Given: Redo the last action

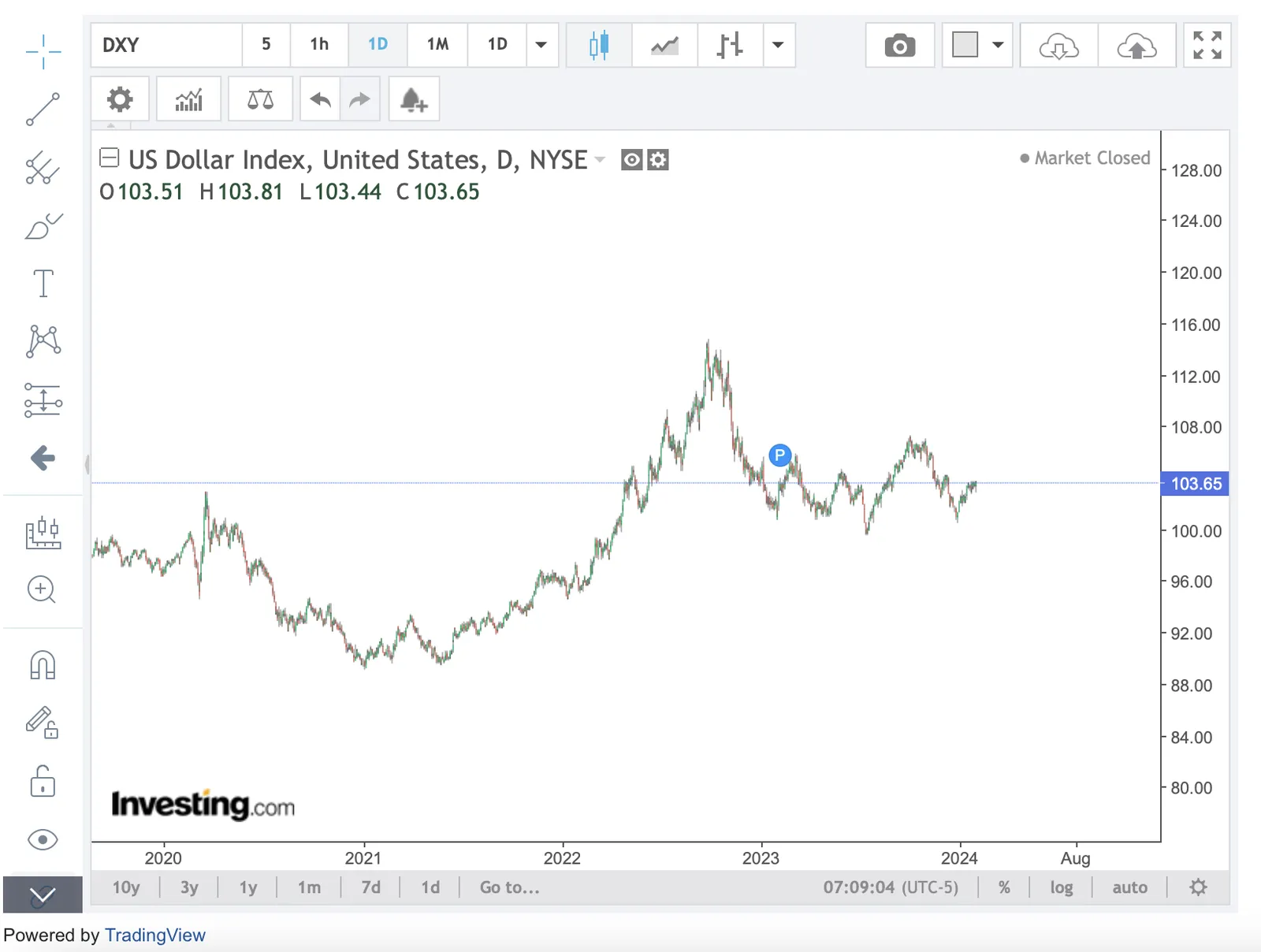Looking at the screenshot, I should tap(360, 99).
